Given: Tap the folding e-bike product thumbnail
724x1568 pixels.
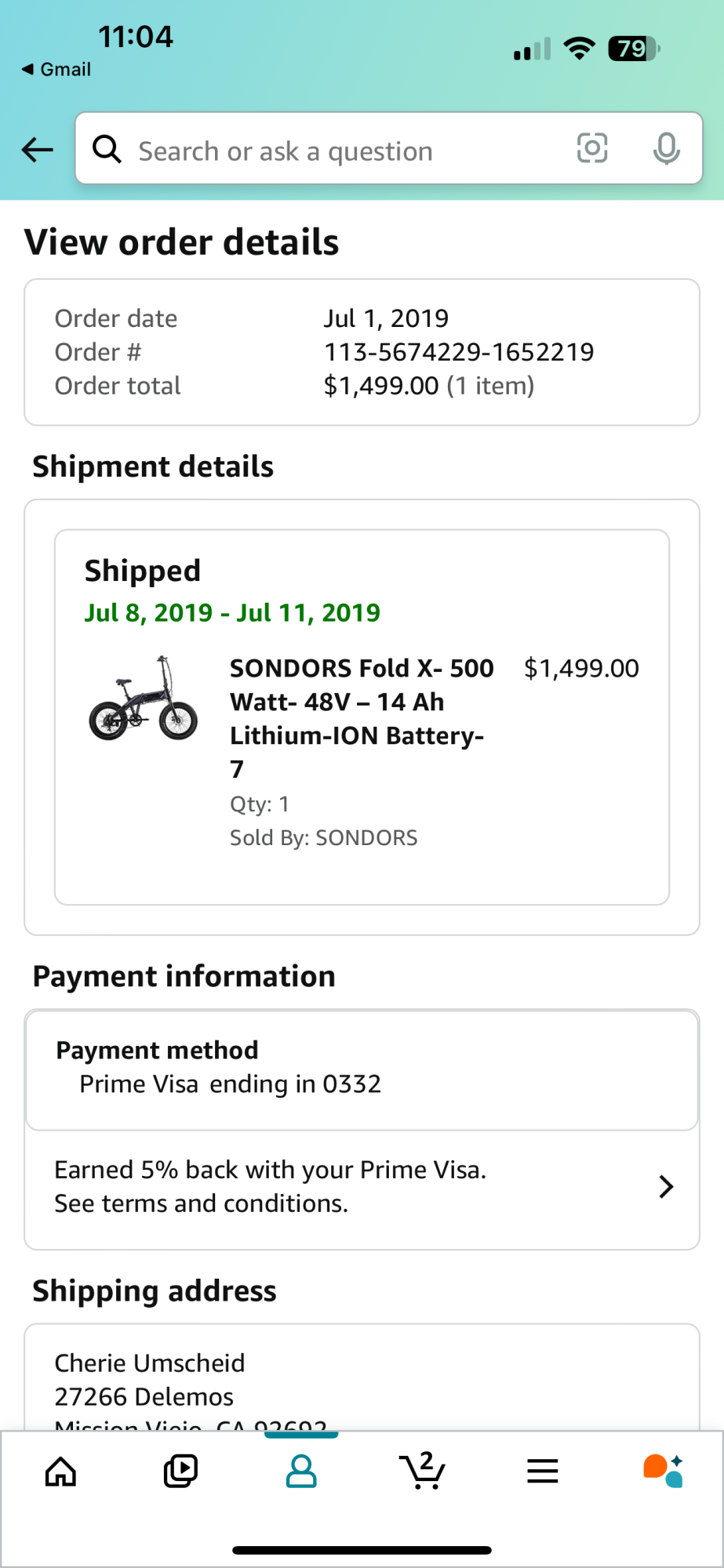Looking at the screenshot, I should (x=143, y=699).
